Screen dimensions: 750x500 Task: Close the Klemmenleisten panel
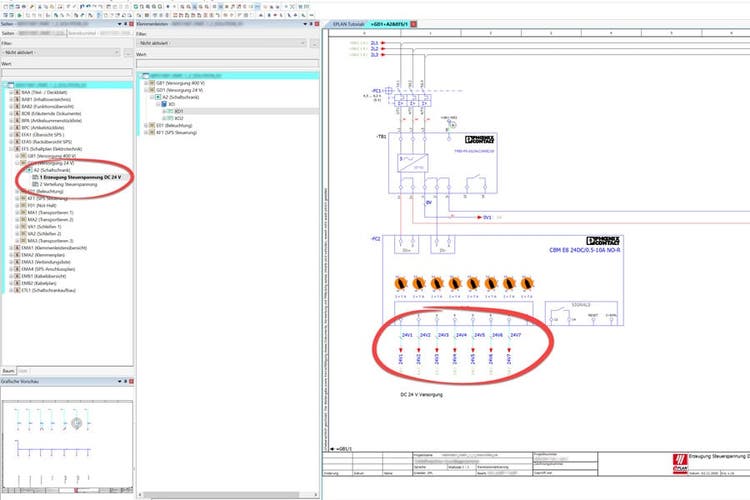316,23
